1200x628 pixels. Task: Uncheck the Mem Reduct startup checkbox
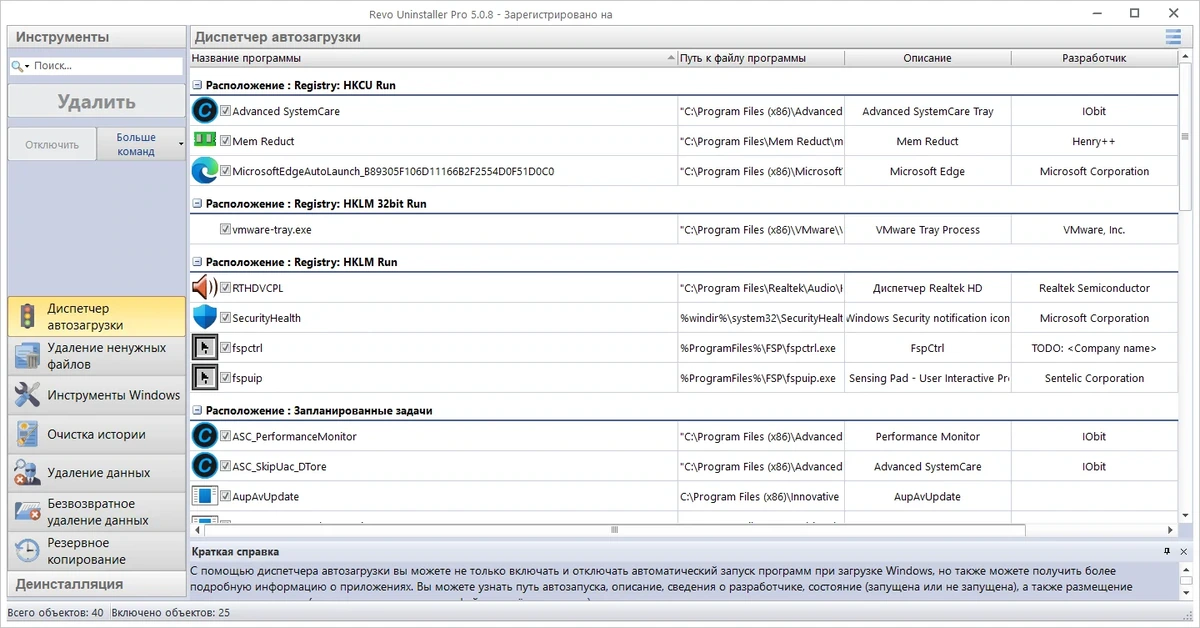coord(225,141)
